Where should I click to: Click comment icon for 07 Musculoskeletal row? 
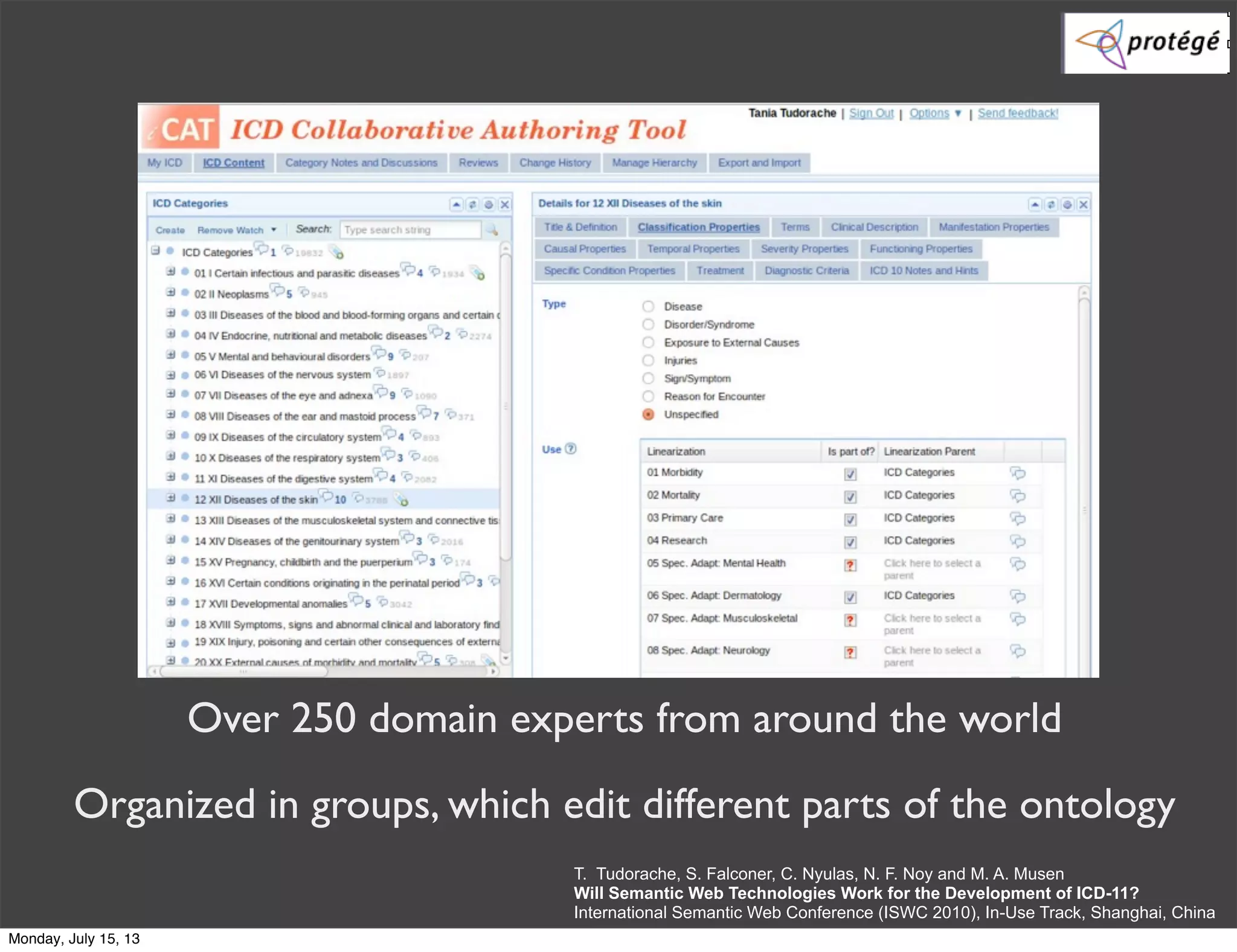point(1018,619)
